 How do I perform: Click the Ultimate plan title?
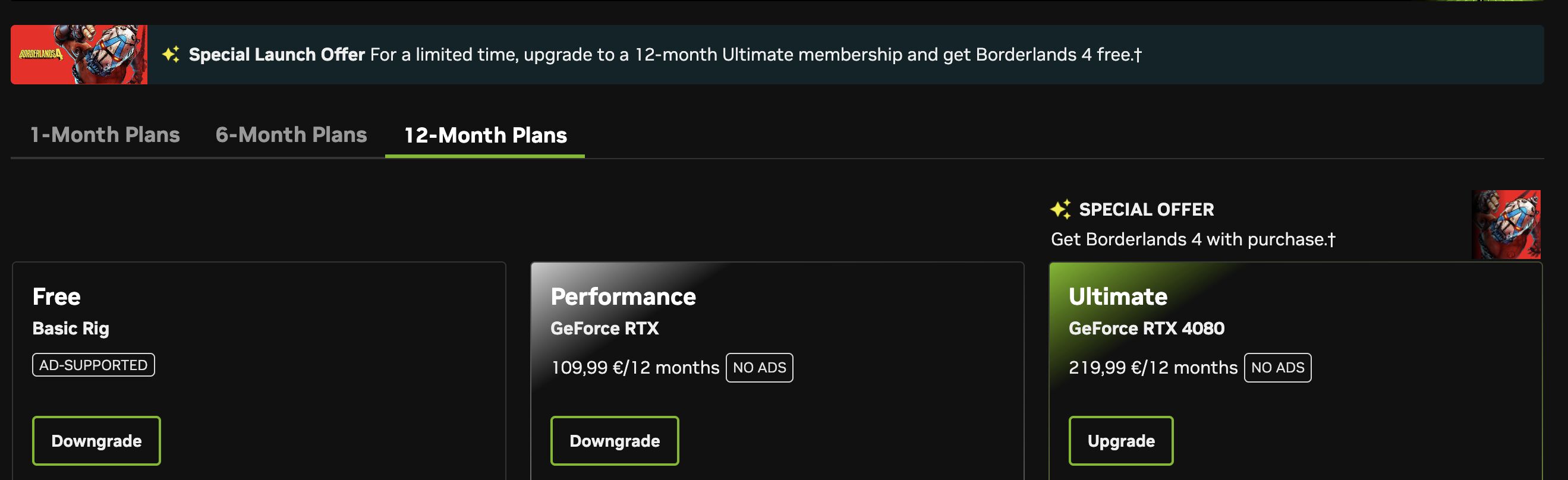tap(1117, 296)
